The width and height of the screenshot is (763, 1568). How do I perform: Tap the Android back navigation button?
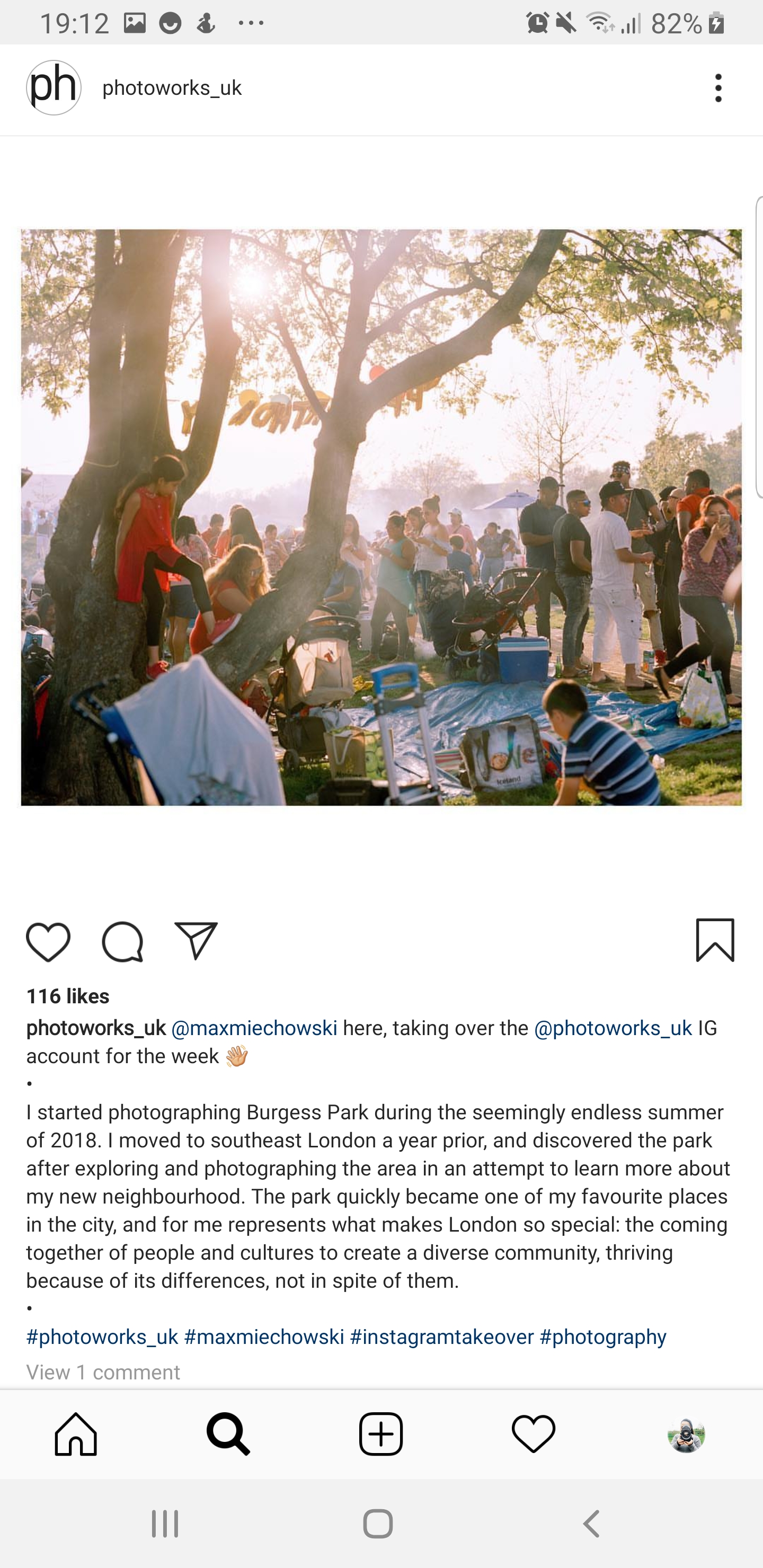click(591, 1524)
